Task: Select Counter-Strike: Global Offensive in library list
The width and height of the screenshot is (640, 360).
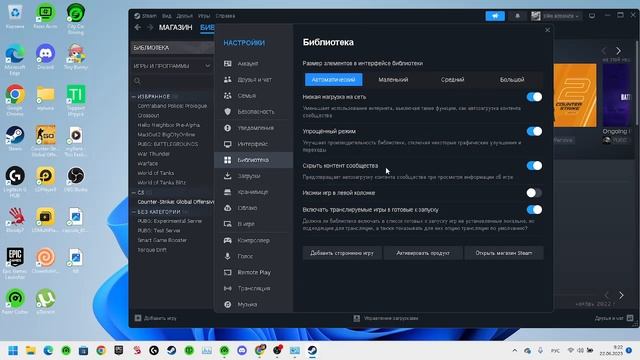Action: [176, 202]
